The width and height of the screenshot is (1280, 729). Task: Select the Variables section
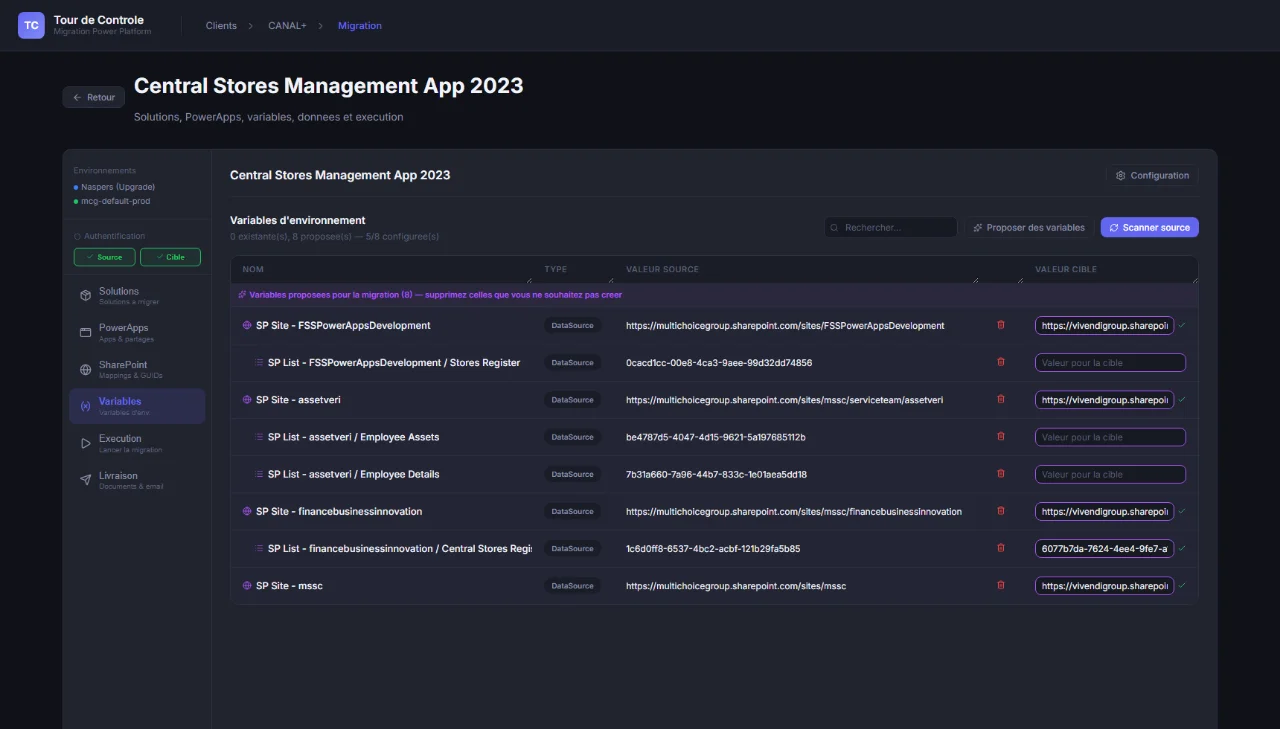click(x=137, y=406)
